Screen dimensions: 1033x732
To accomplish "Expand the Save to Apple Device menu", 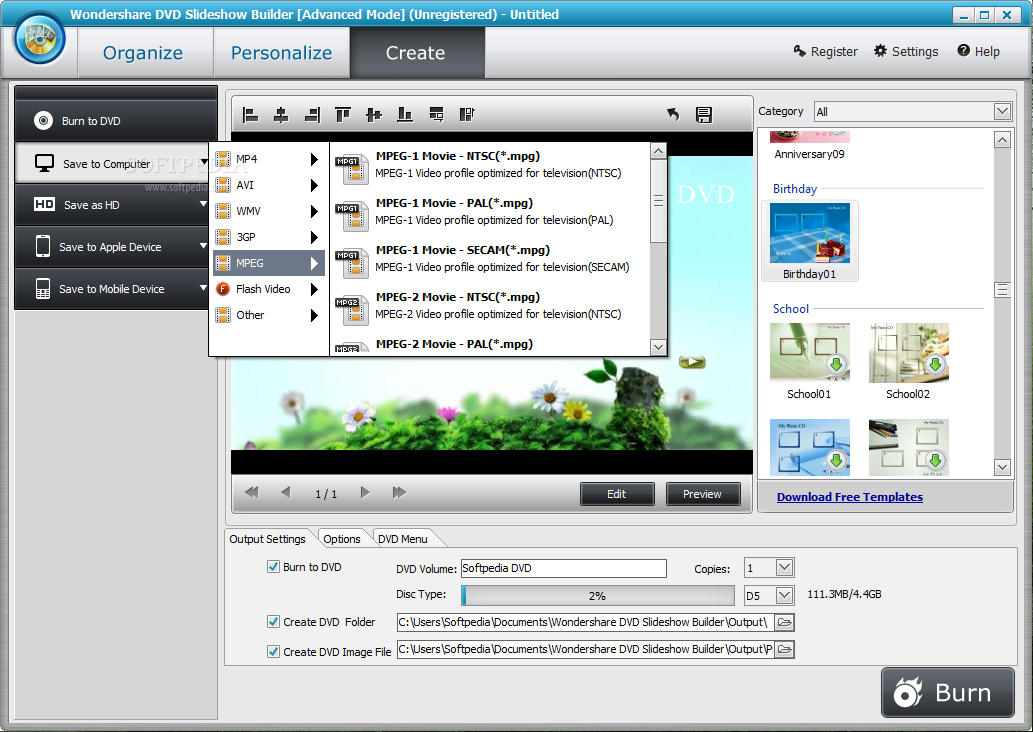I will pyautogui.click(x=204, y=246).
